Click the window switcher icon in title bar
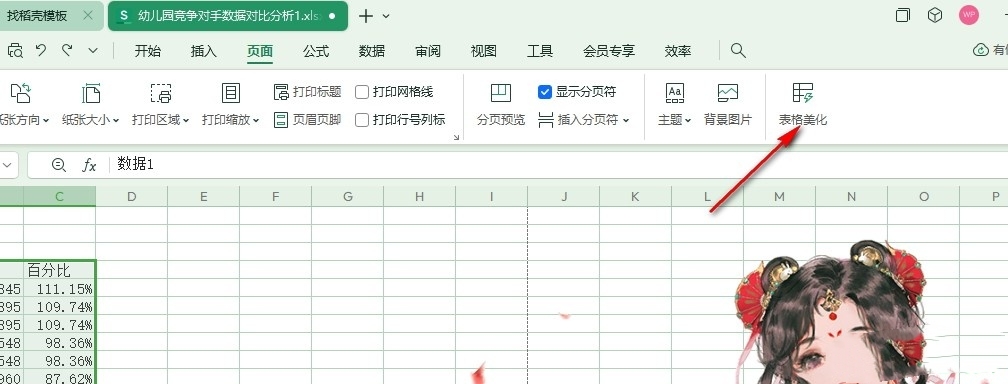1008x384 pixels. (x=903, y=15)
